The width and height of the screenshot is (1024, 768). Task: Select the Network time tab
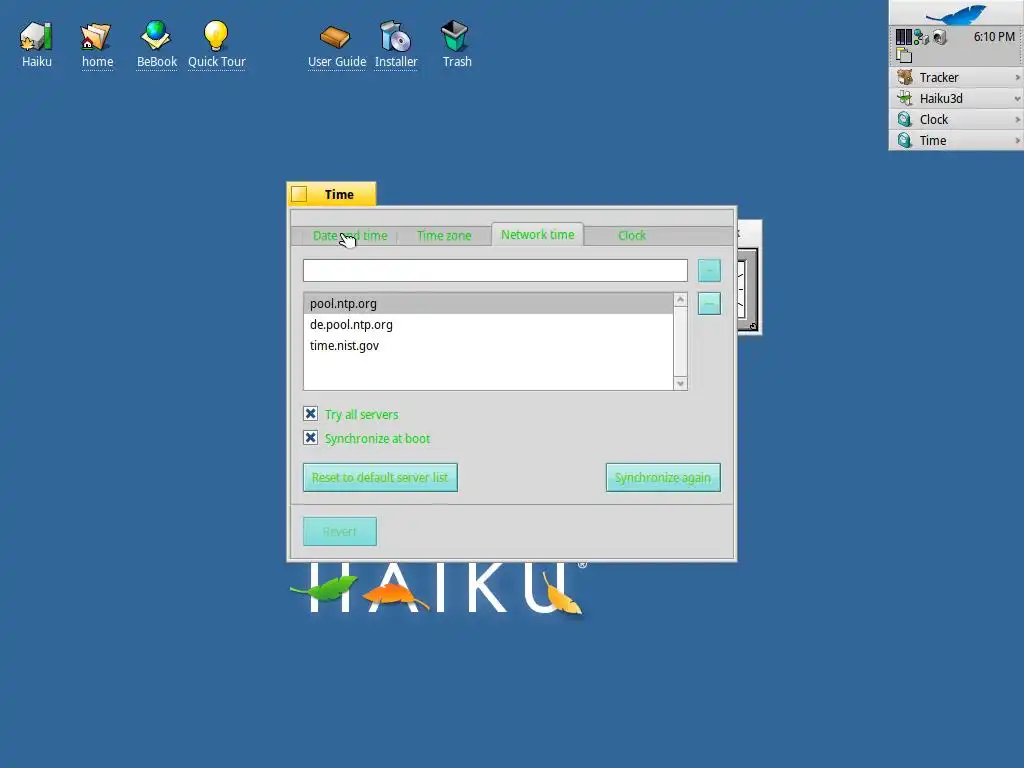coord(537,234)
